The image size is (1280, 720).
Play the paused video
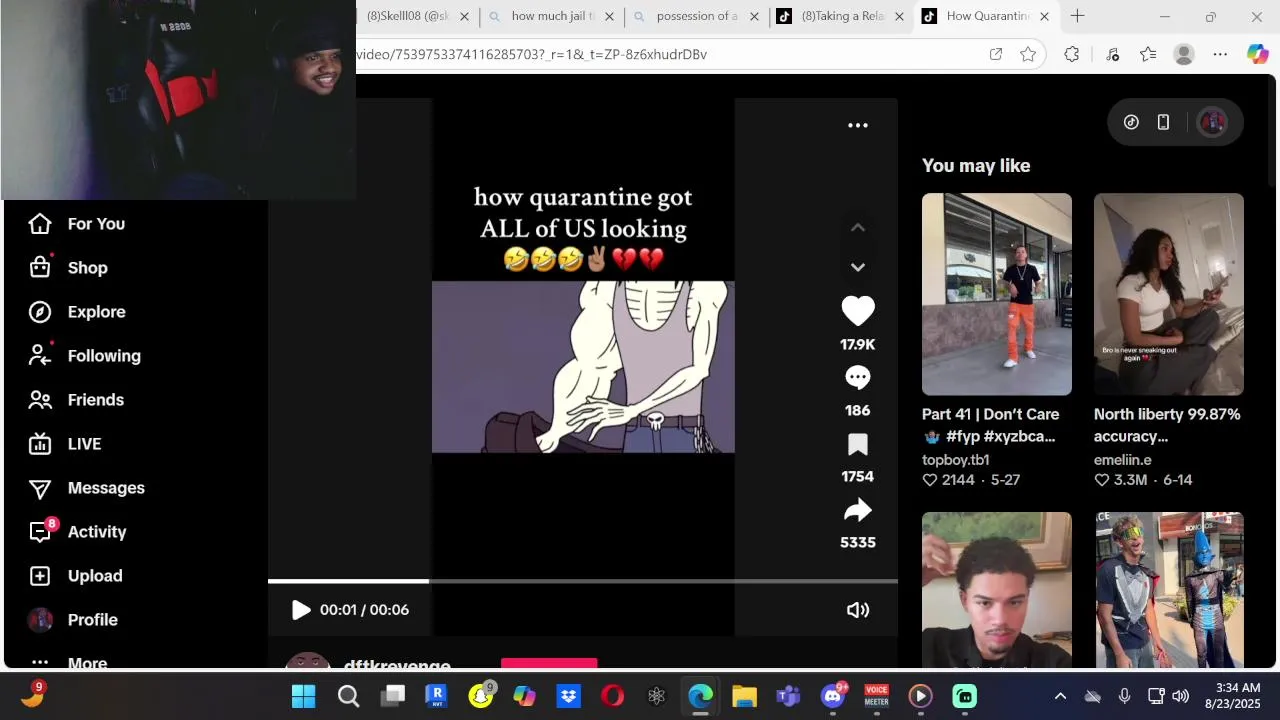(x=301, y=610)
